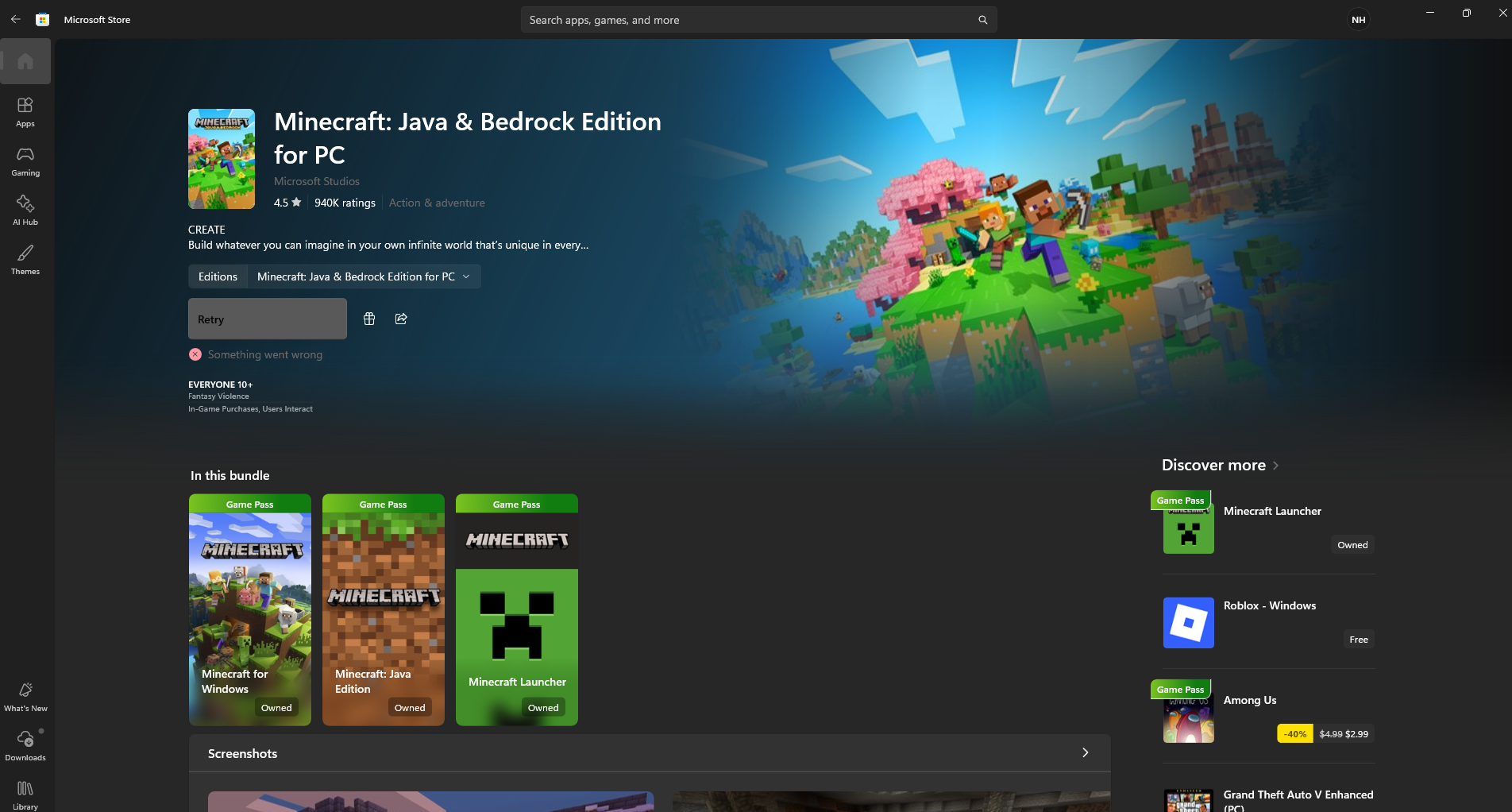
Task: Open the Minecraft Launcher bundle card
Action: (517, 609)
